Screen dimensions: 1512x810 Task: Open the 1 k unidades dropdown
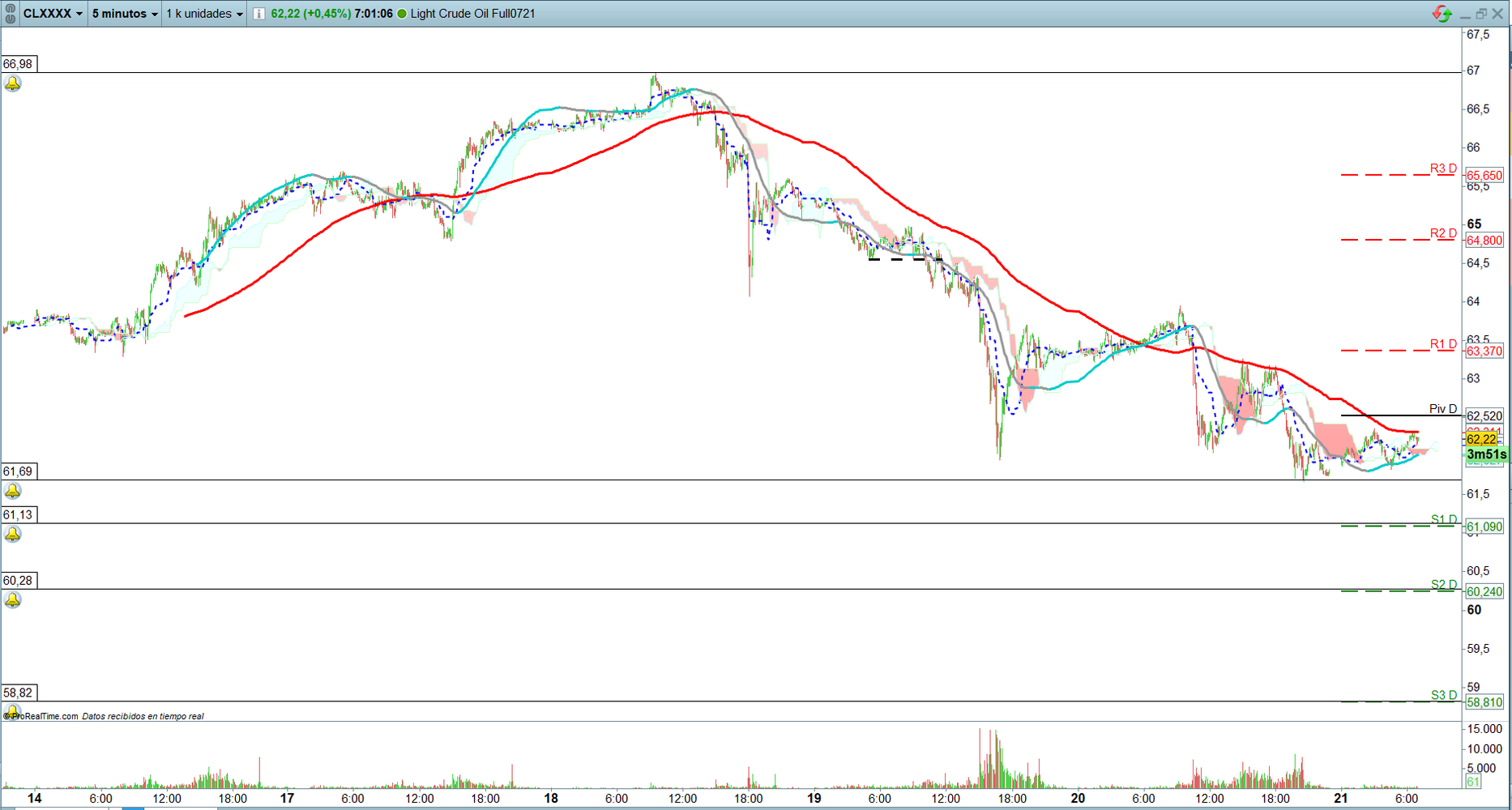point(204,14)
